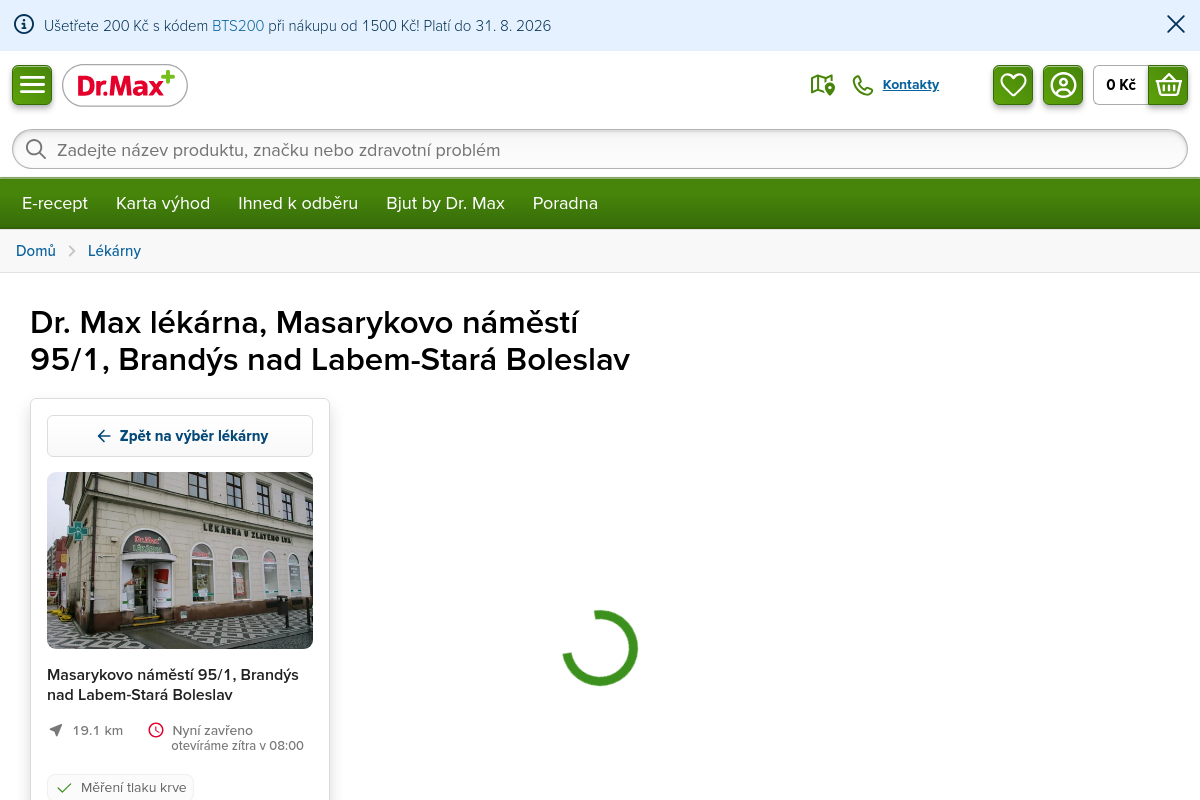Open the Bjut by Dr. Max menu item
The height and width of the screenshot is (800, 1200).
point(445,203)
